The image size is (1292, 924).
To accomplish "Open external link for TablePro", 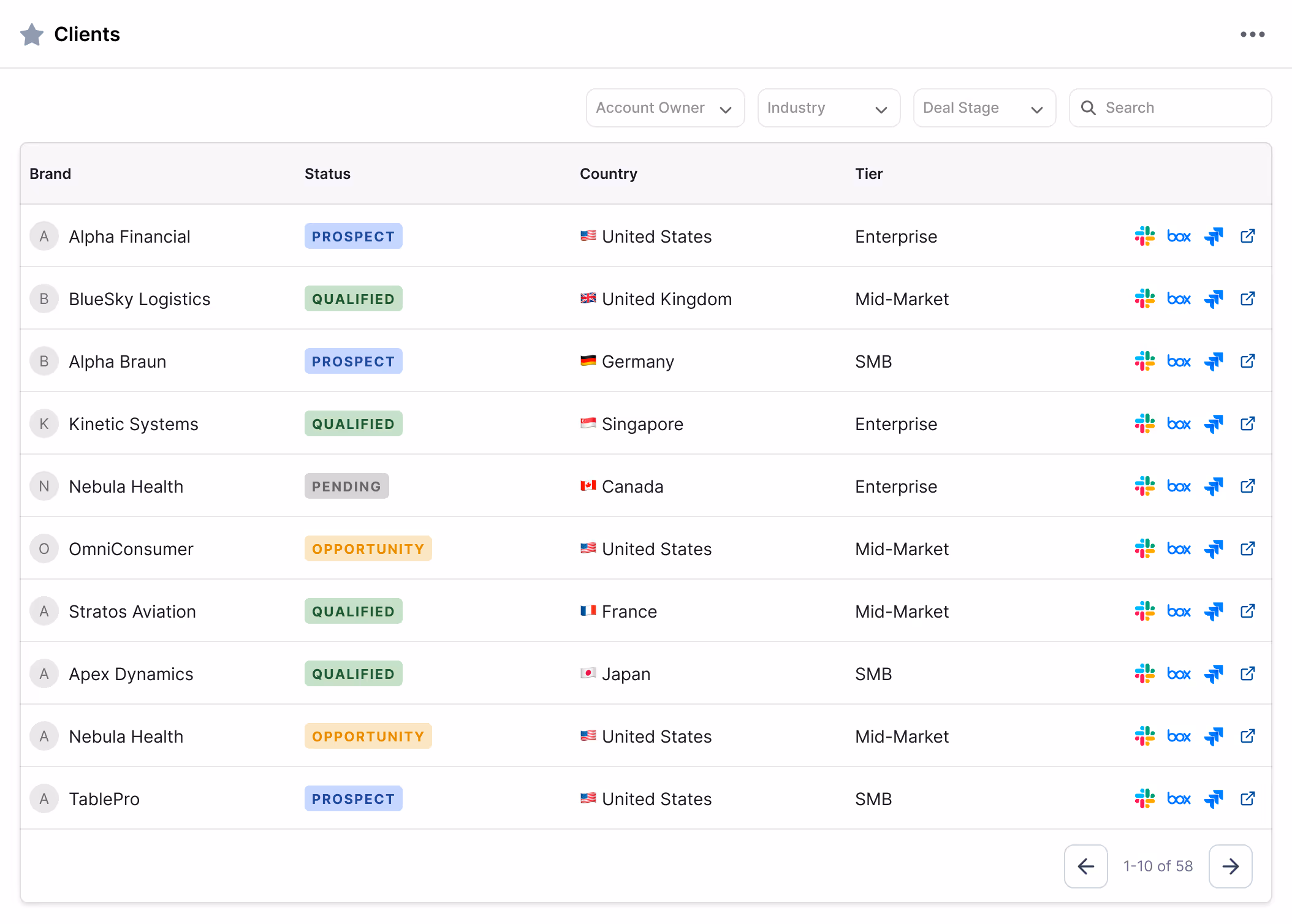I will coord(1248,798).
